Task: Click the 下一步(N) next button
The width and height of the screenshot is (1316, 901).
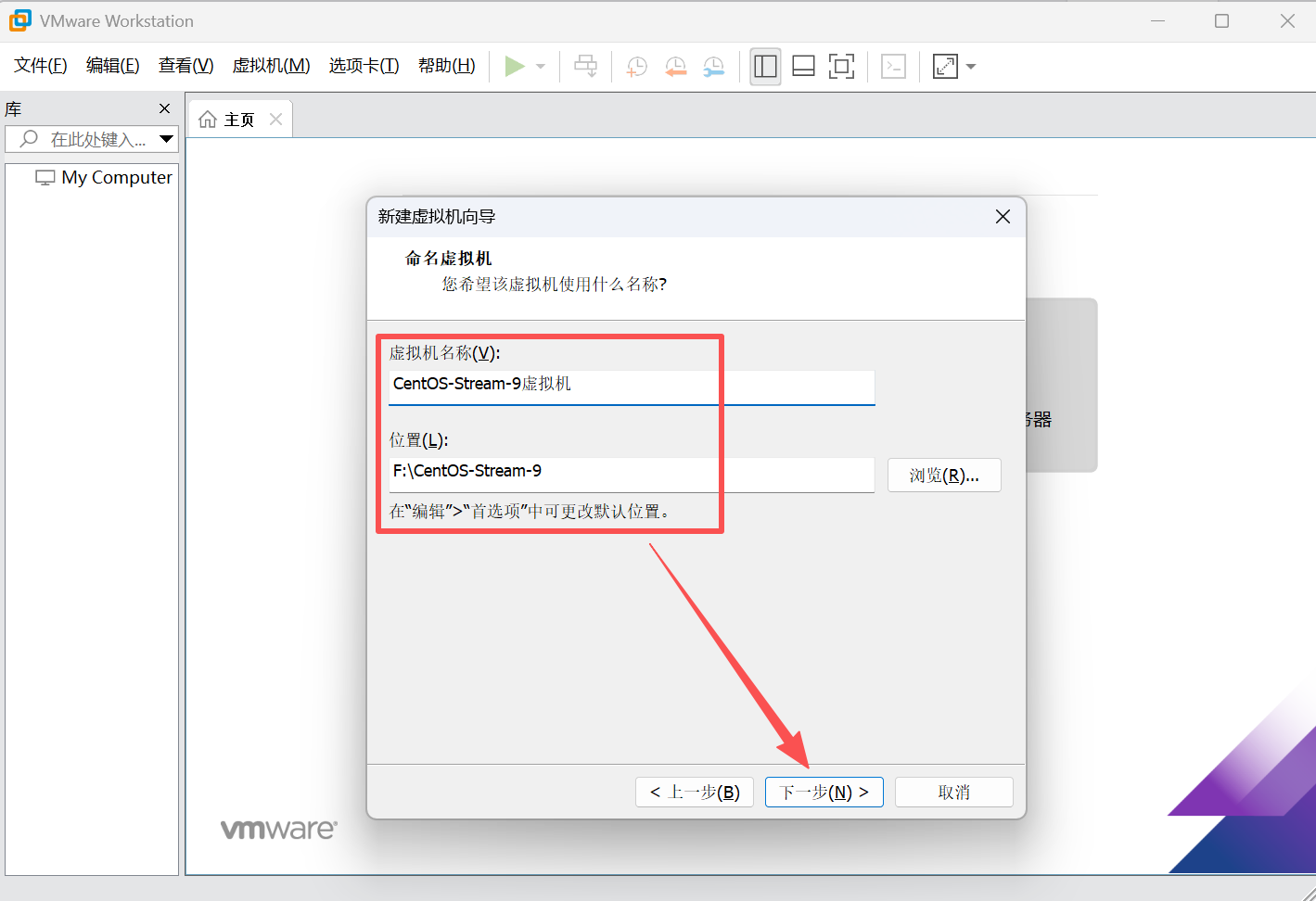Action: point(824,793)
